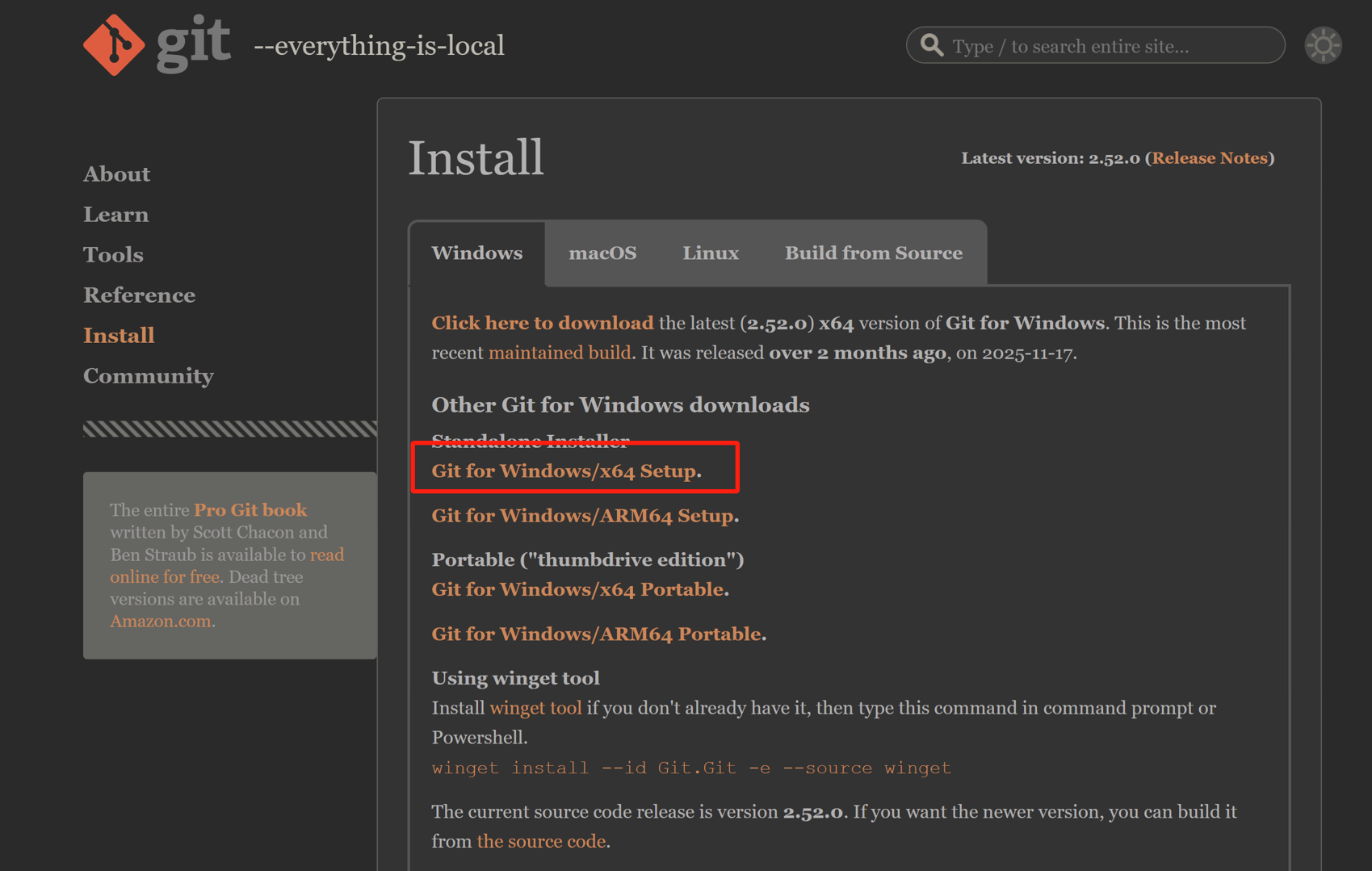Download Git for Windows/ARM64 Portable
The height and width of the screenshot is (871, 1372).
coord(596,634)
